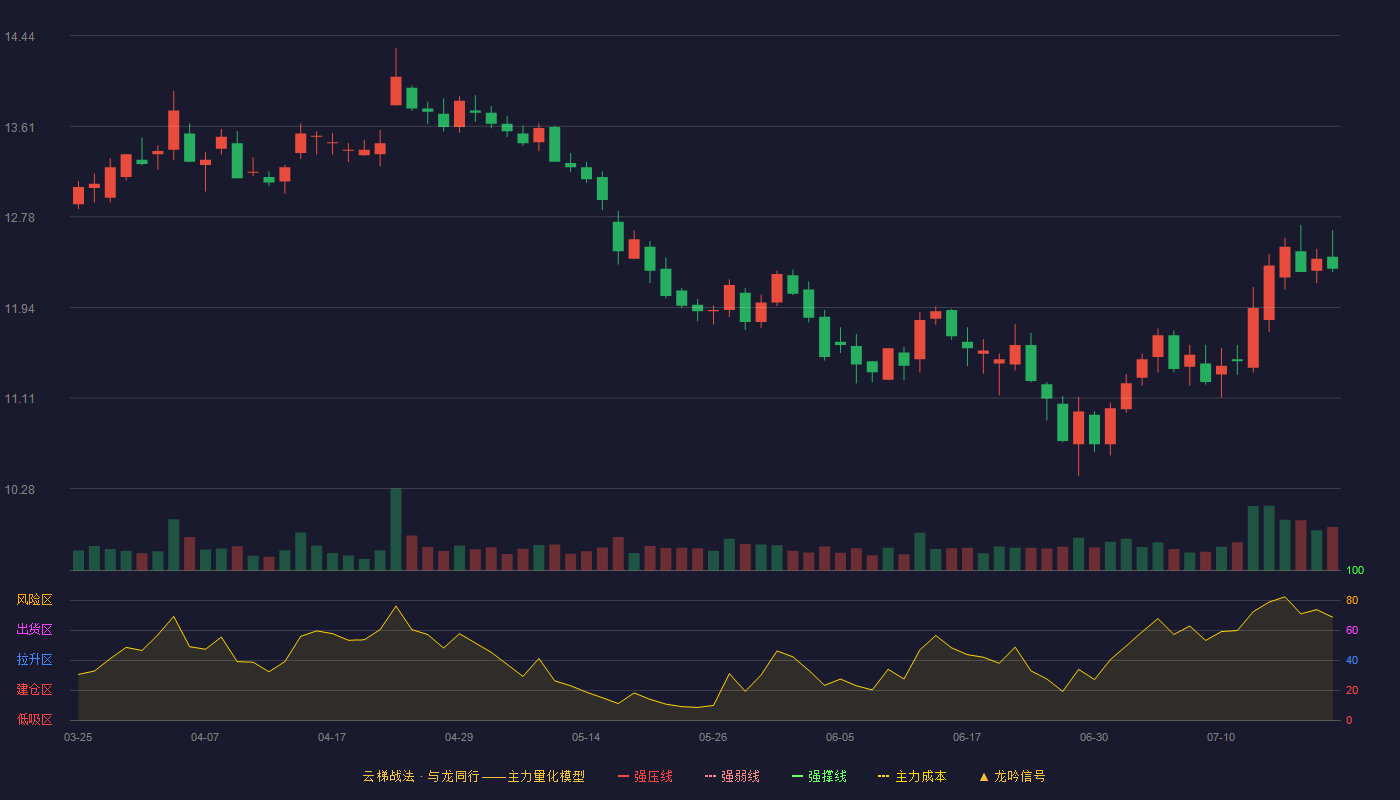The width and height of the screenshot is (1400, 800).
Task: Click the 03-25 date label
Action: [x=78, y=737]
